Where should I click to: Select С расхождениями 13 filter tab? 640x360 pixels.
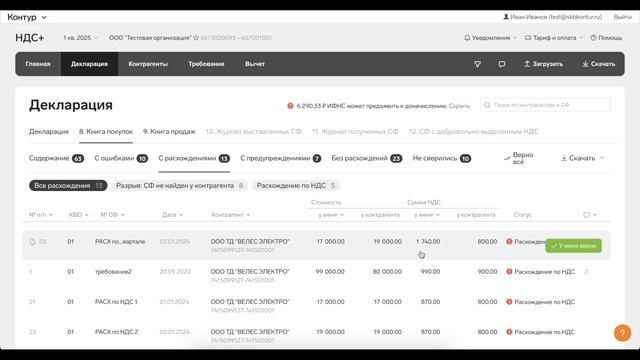pyautogui.click(x=194, y=158)
